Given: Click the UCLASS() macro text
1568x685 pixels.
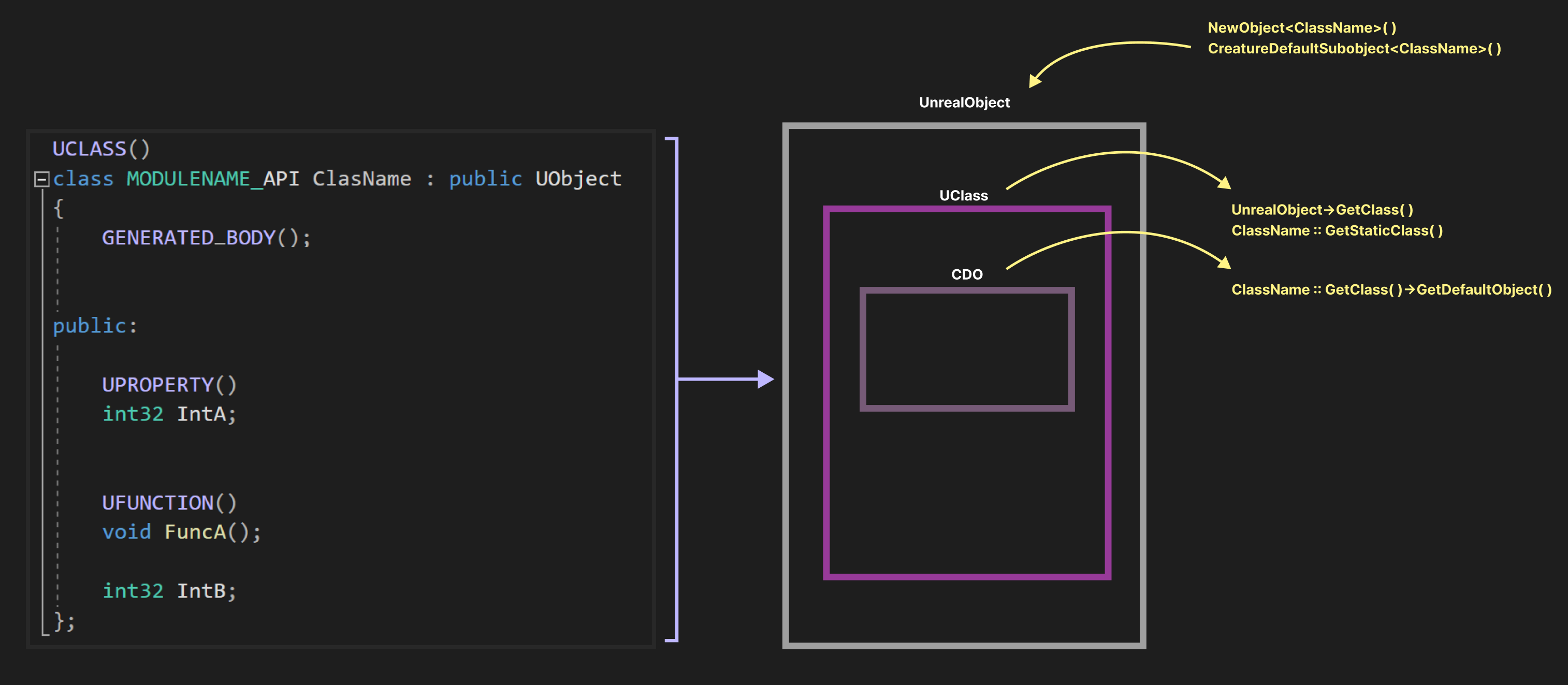Looking at the screenshot, I should click(100, 149).
